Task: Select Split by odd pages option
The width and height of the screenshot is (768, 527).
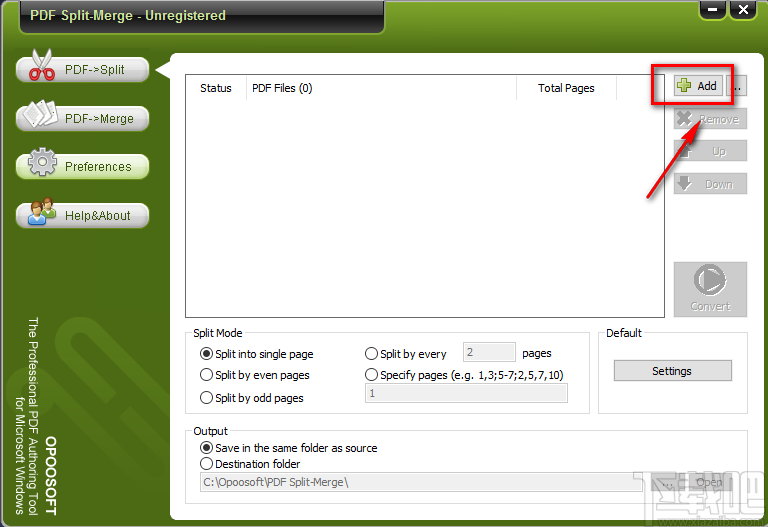Action: coord(252,398)
